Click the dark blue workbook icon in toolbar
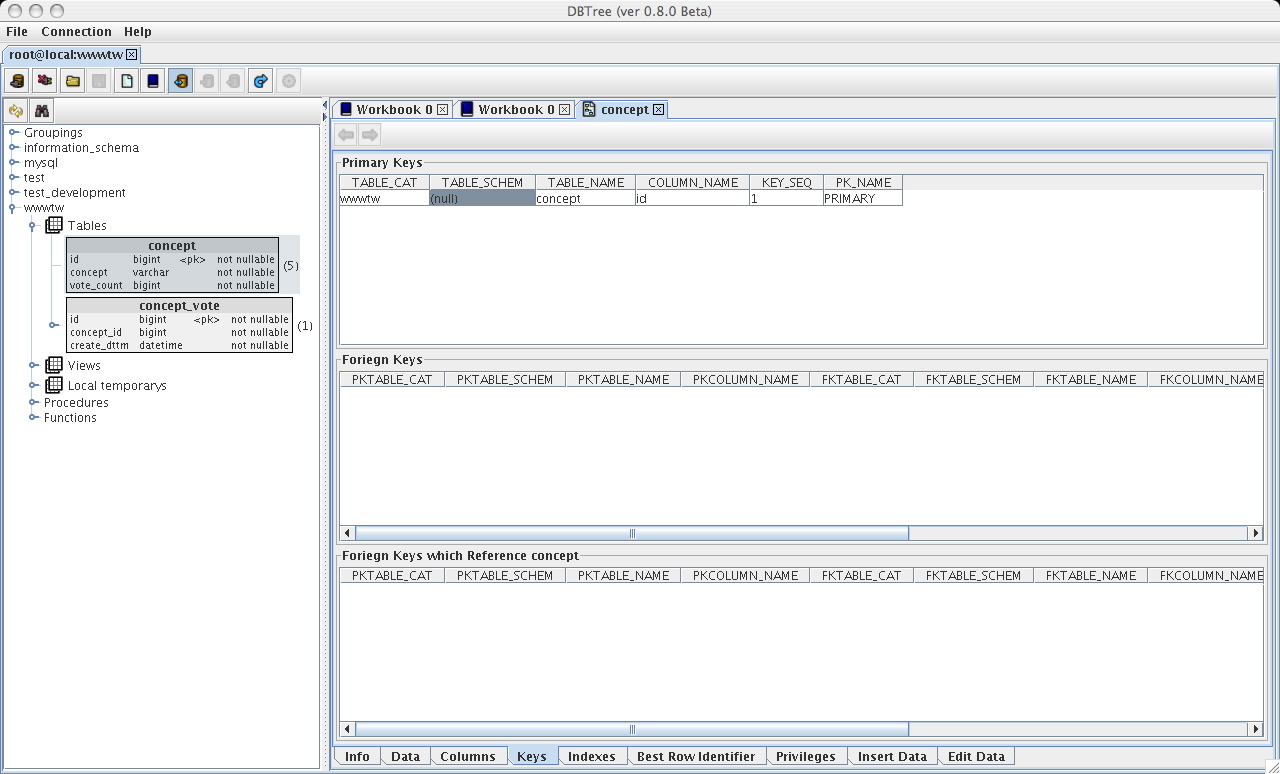This screenshot has width=1280, height=774. point(153,81)
